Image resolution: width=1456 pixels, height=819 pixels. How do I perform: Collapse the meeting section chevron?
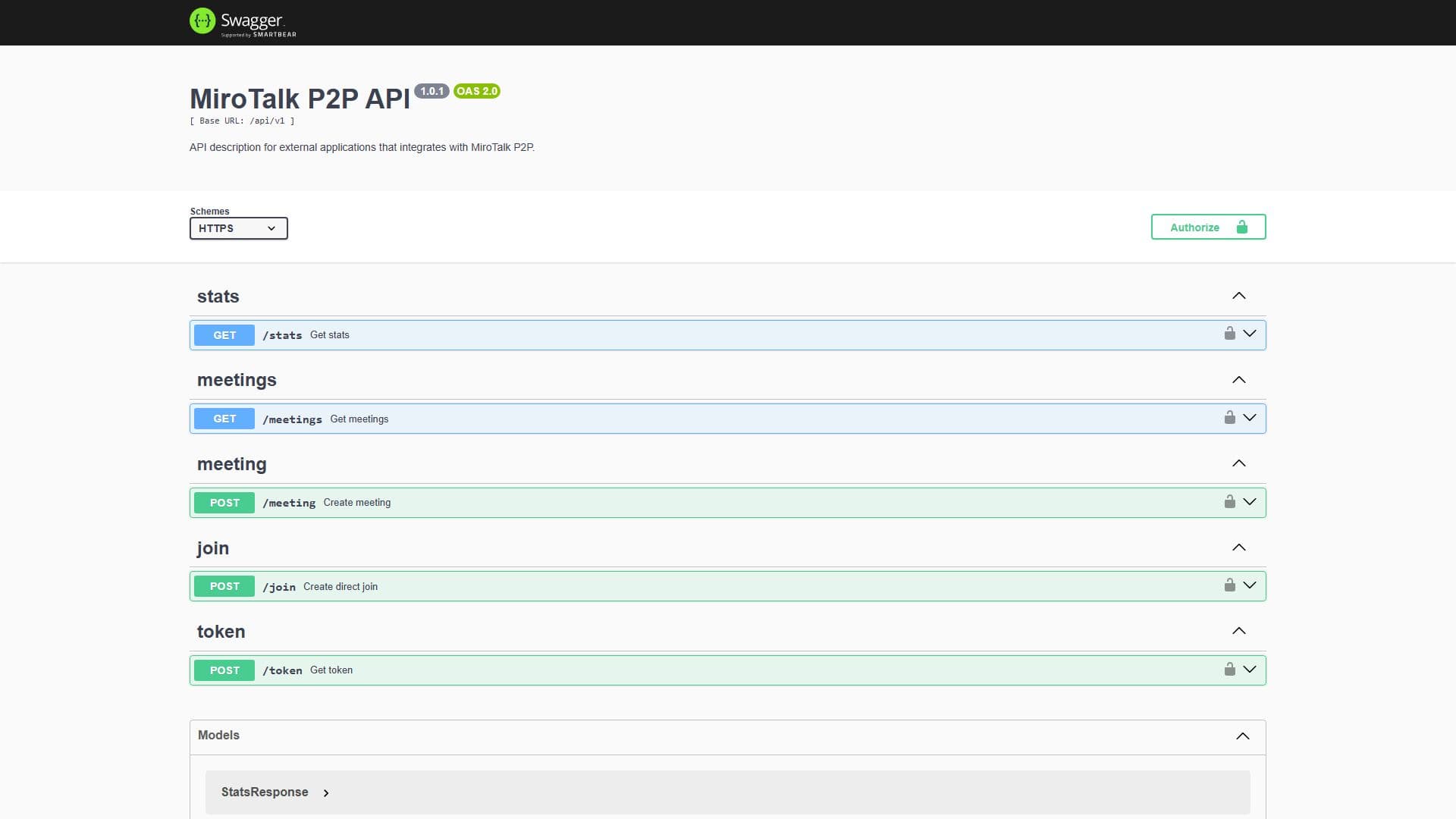(1238, 463)
